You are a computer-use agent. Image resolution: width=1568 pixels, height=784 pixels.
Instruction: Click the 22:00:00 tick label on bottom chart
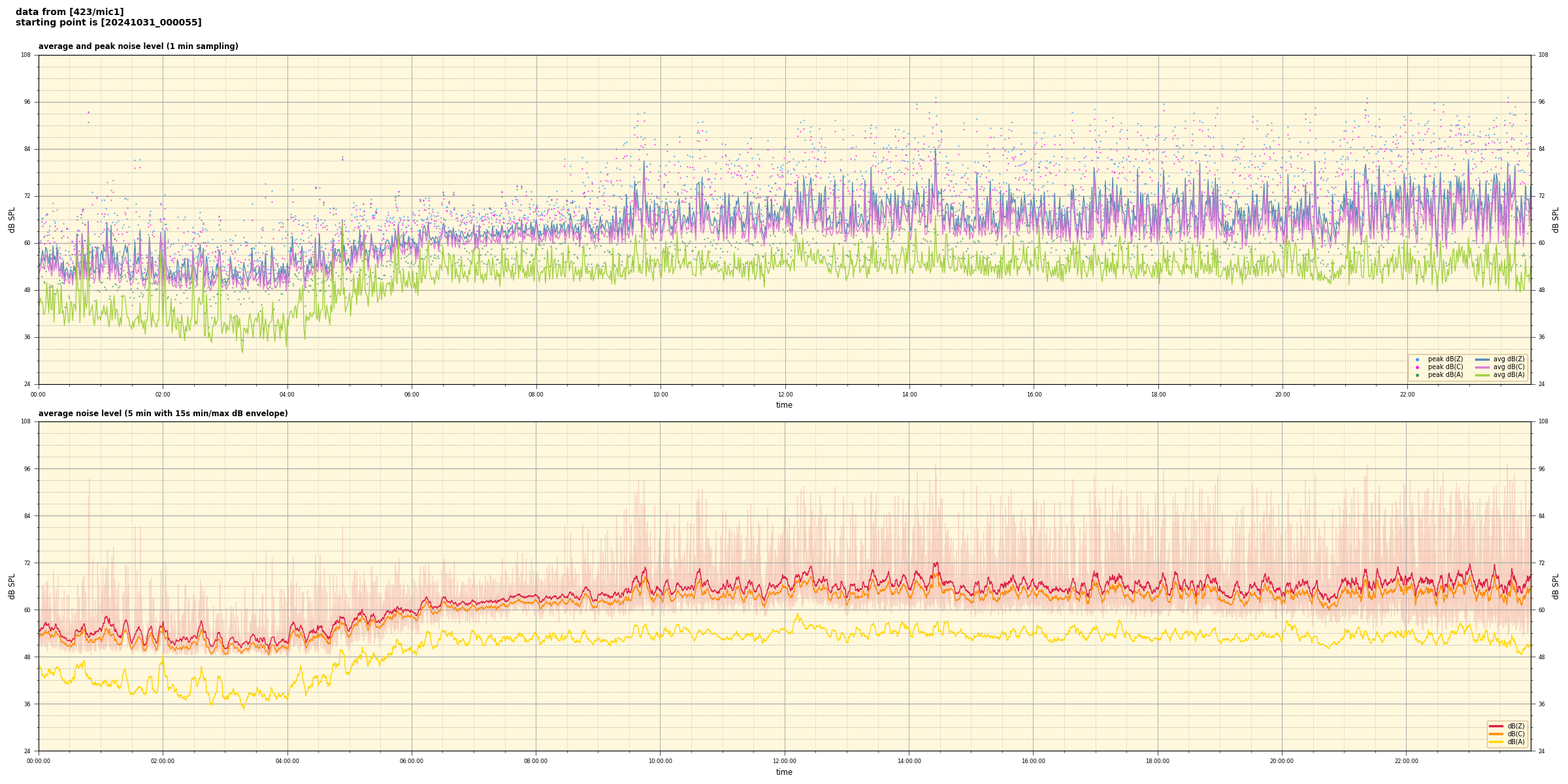tap(1407, 761)
